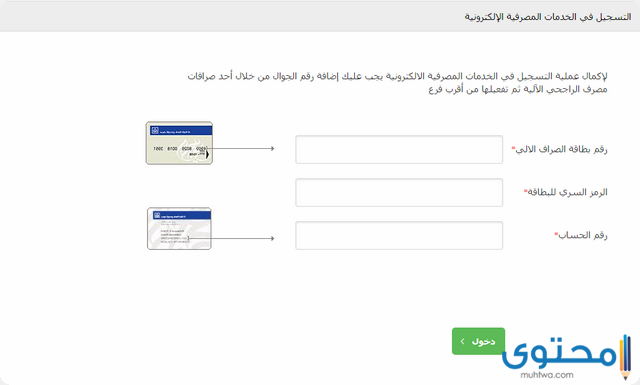
Task: Click the chevron arrow inside the دخول button
Action: click(x=462, y=341)
